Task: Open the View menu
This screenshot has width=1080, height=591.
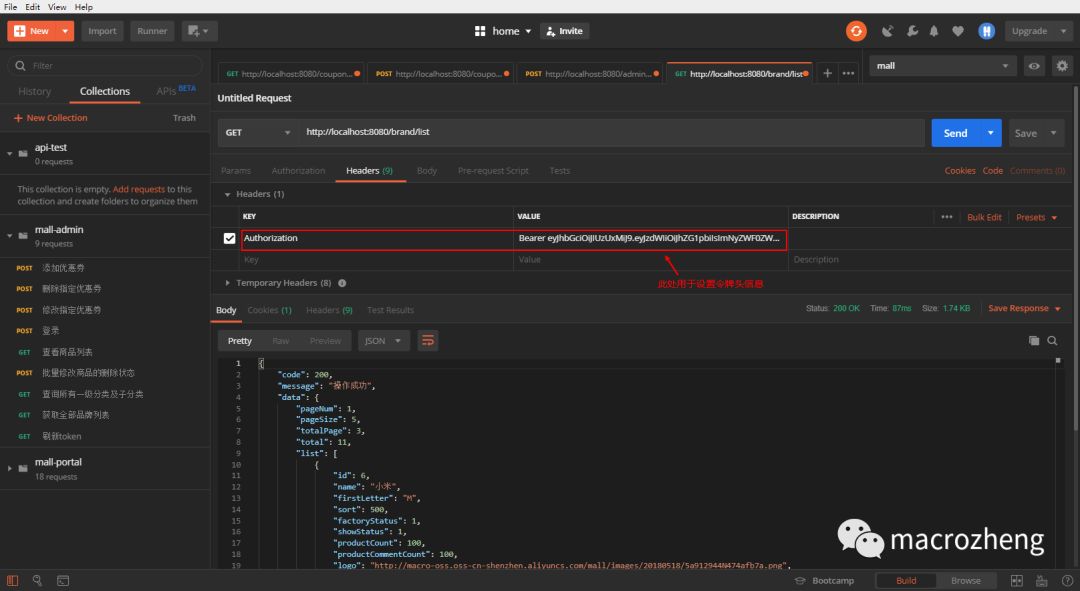Action: 57,7
